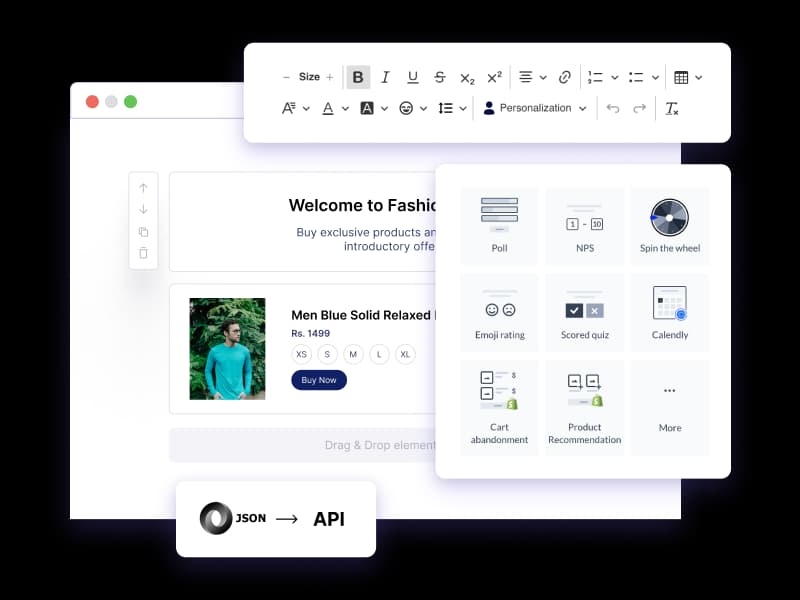Clear text formatting
The height and width of the screenshot is (600, 800).
[672, 108]
